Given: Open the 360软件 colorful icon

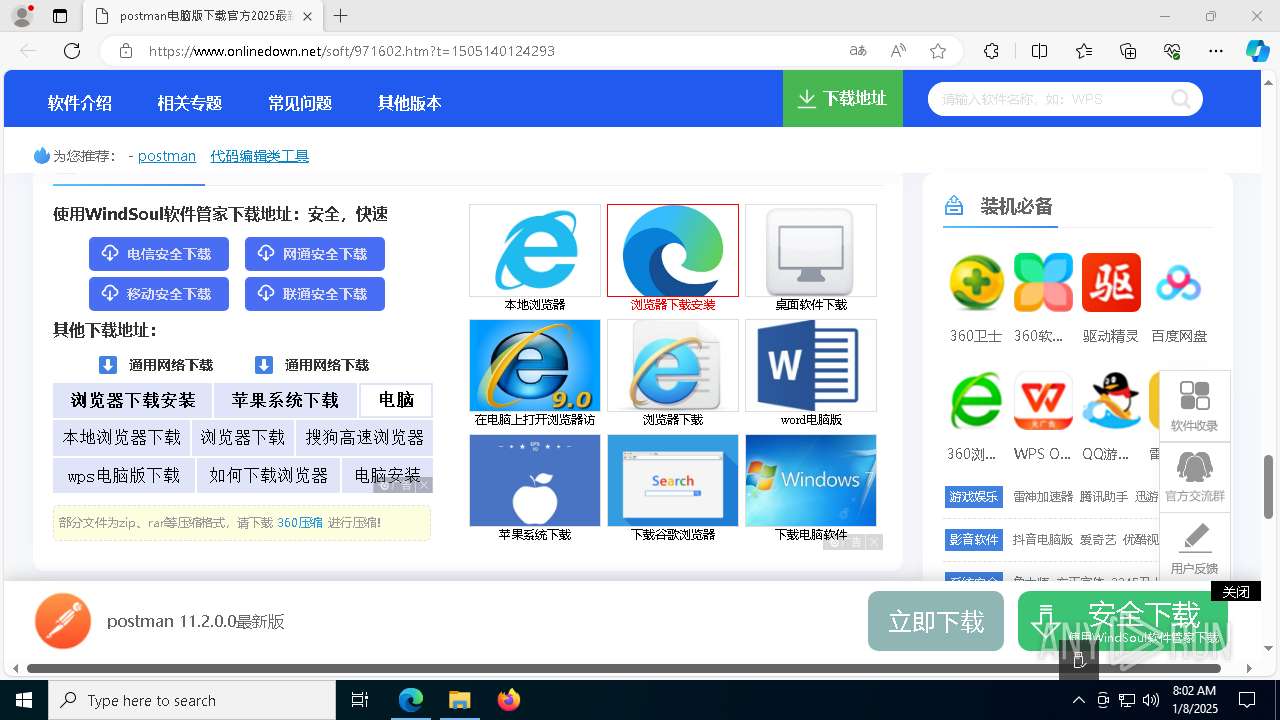Looking at the screenshot, I should pyautogui.click(x=1043, y=283).
